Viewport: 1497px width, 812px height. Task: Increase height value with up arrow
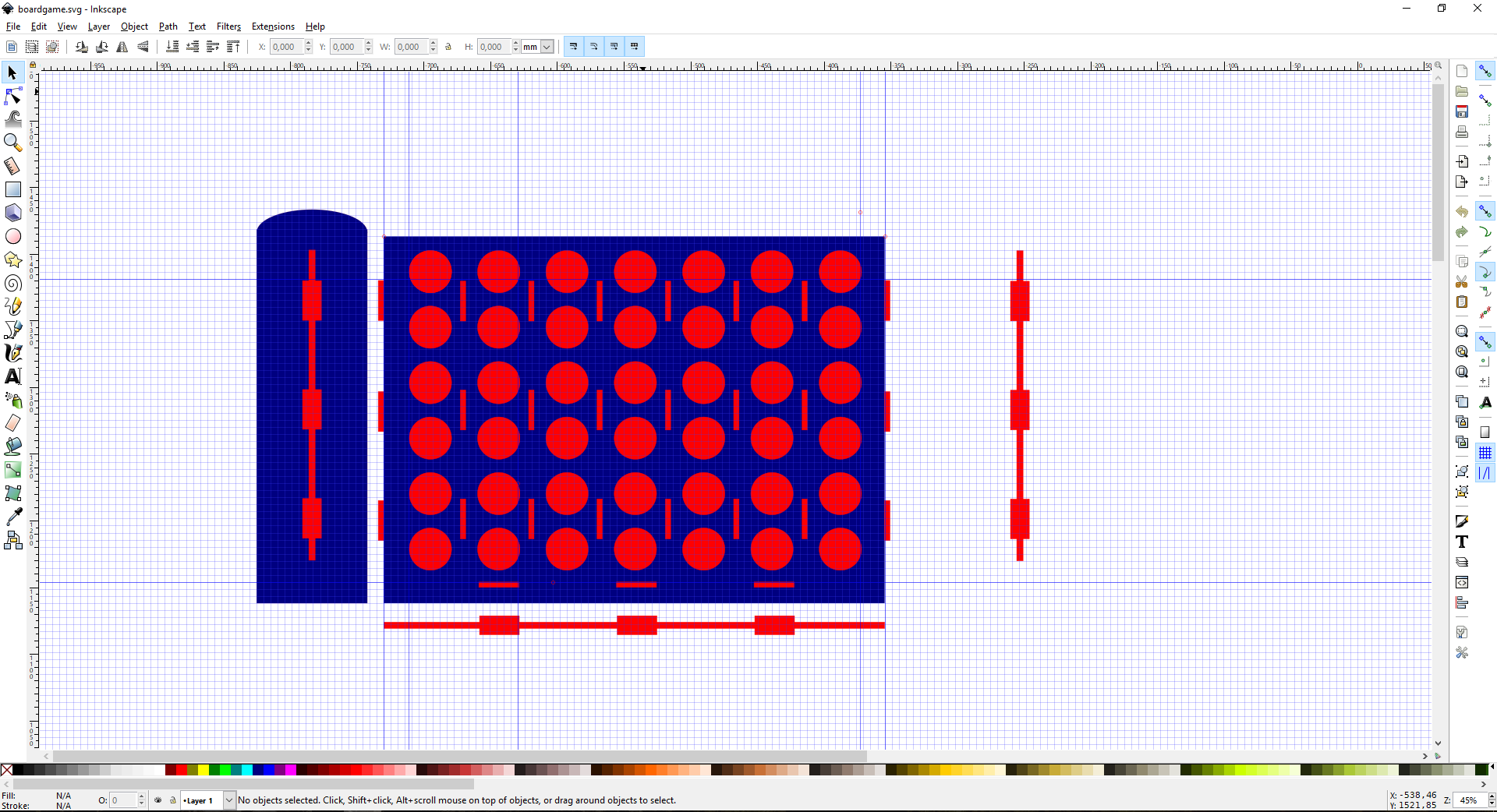[516, 44]
